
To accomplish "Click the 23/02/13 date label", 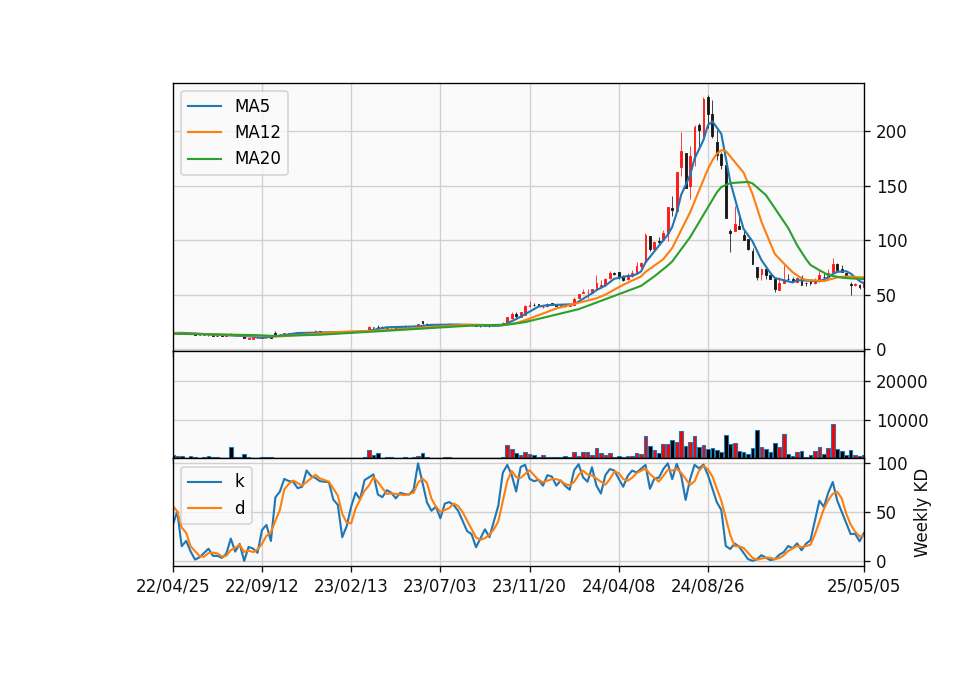I will coord(351,586).
